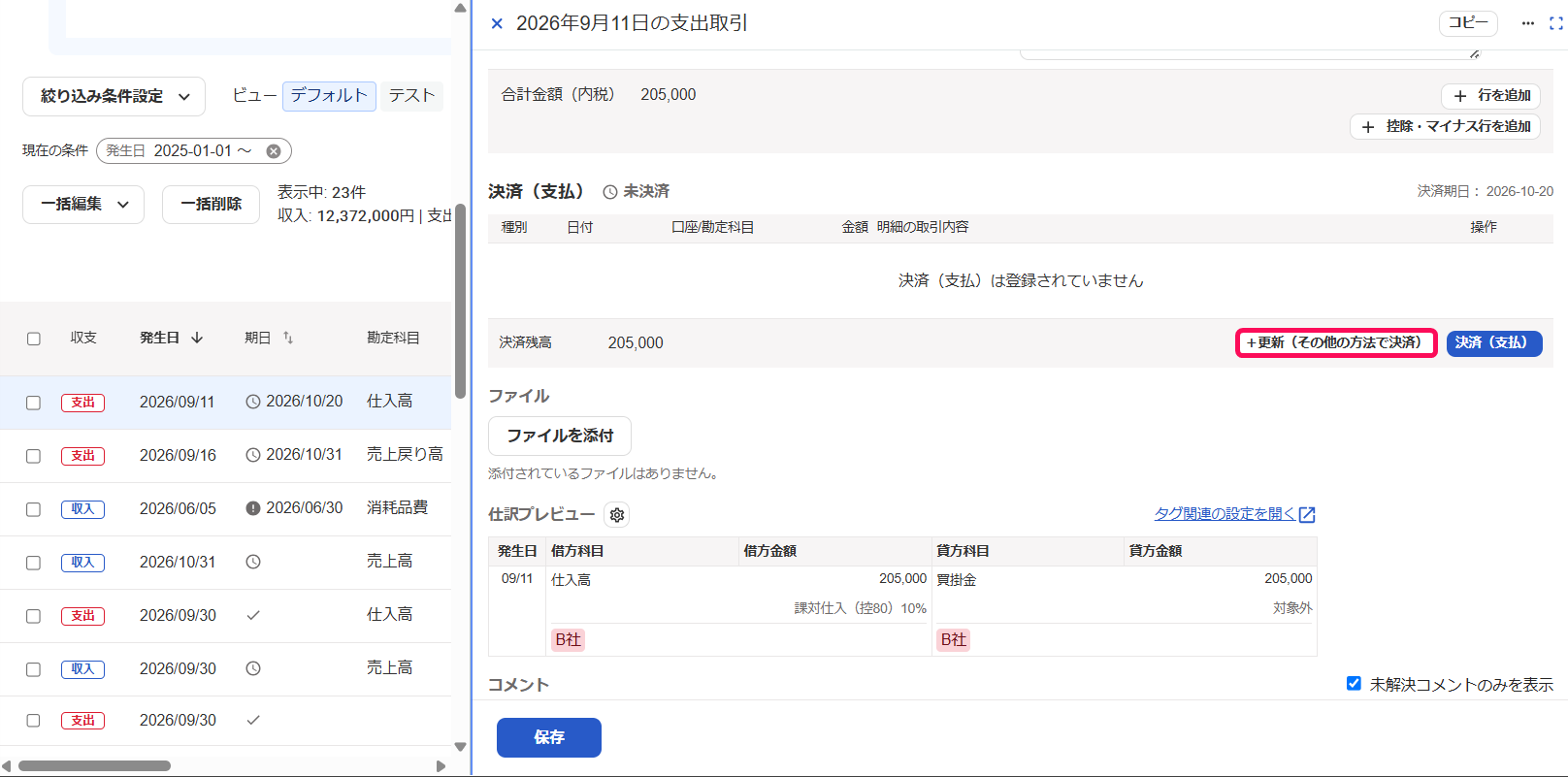
Task: Open the タグ関連の設定を開く link
Action: [1234, 514]
